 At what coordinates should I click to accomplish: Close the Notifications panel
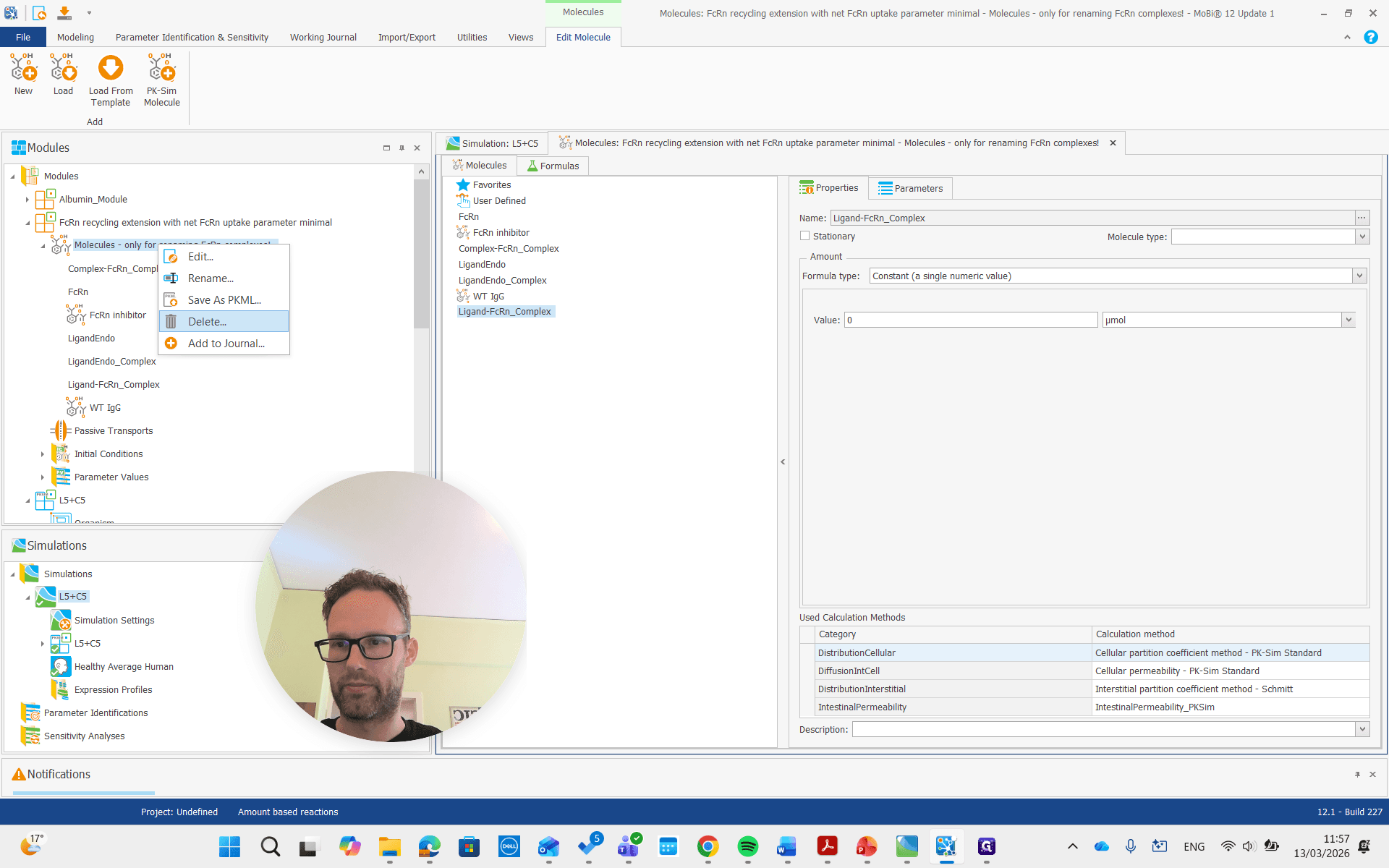1372,775
